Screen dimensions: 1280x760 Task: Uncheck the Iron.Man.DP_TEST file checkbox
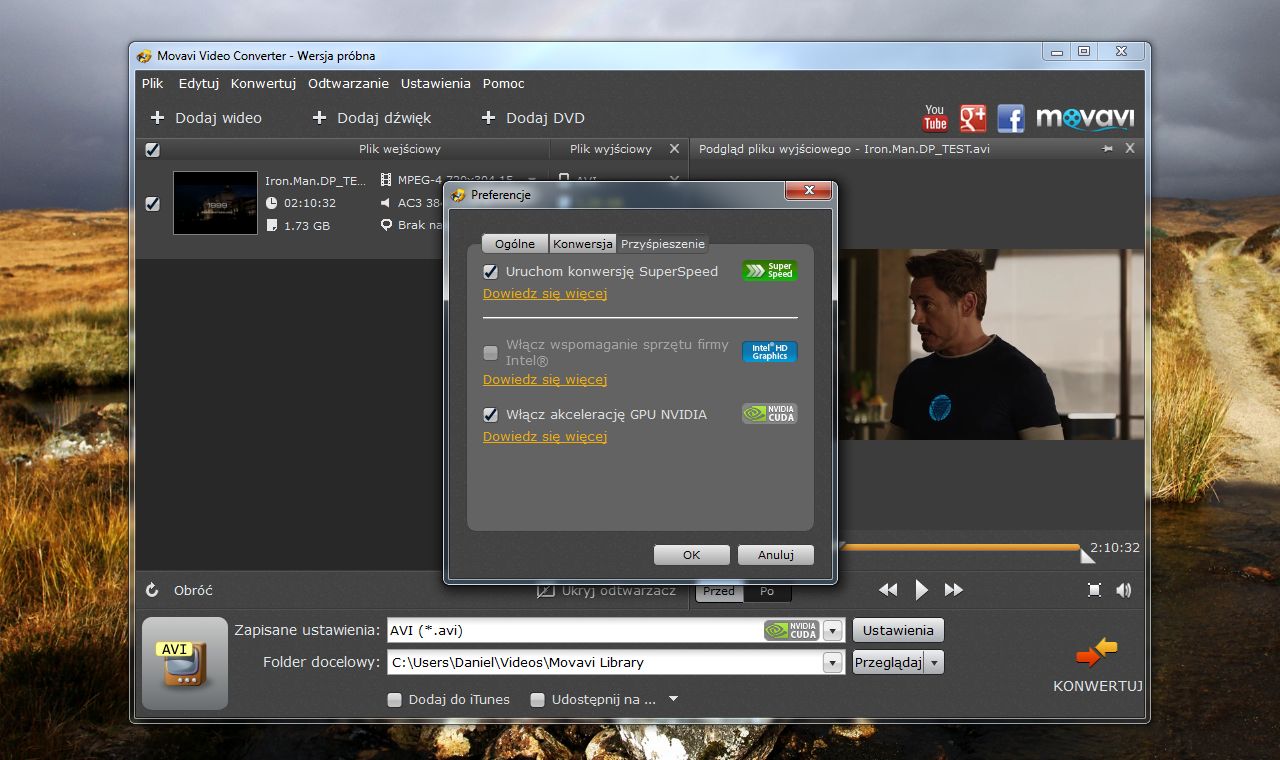(x=152, y=204)
